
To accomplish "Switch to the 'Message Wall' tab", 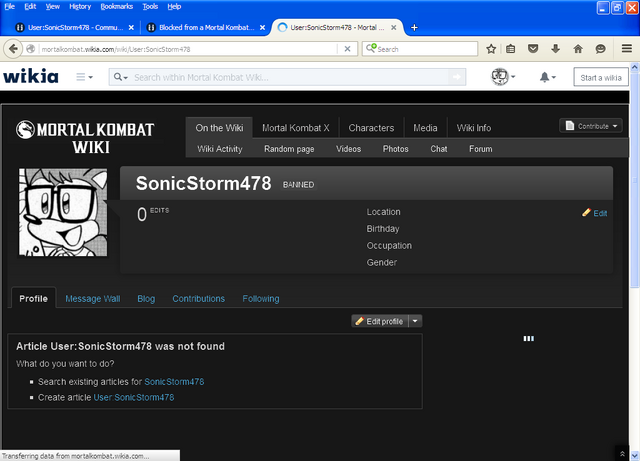I will point(93,298).
